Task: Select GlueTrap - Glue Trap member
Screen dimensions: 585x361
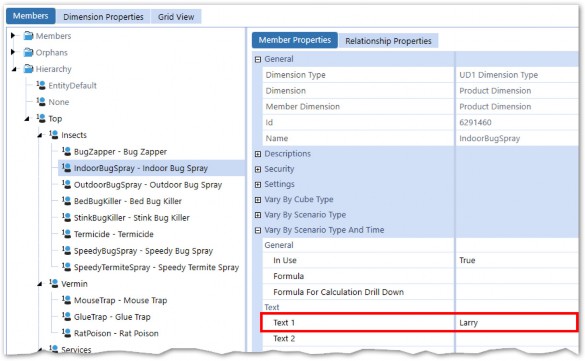Action: point(112,317)
